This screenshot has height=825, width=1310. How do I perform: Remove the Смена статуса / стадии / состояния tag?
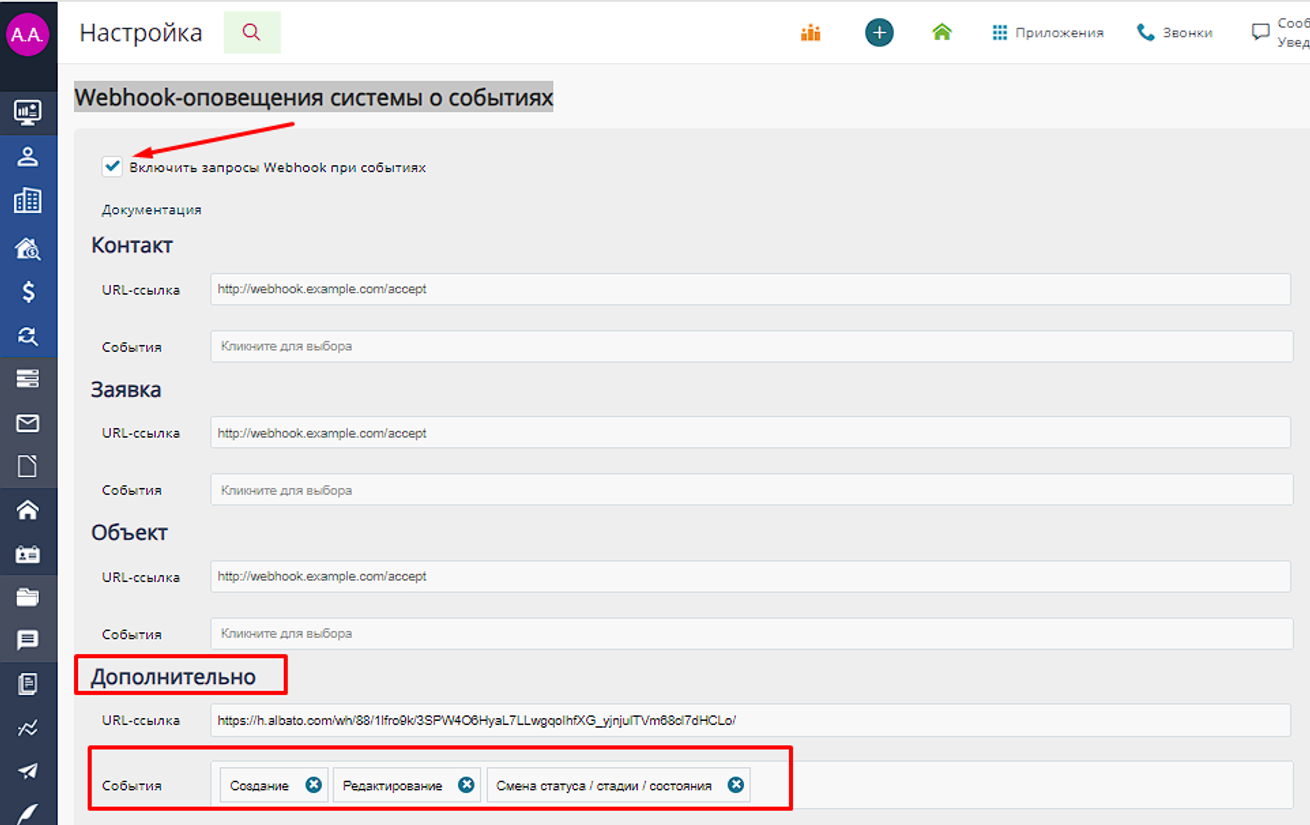[x=736, y=785]
